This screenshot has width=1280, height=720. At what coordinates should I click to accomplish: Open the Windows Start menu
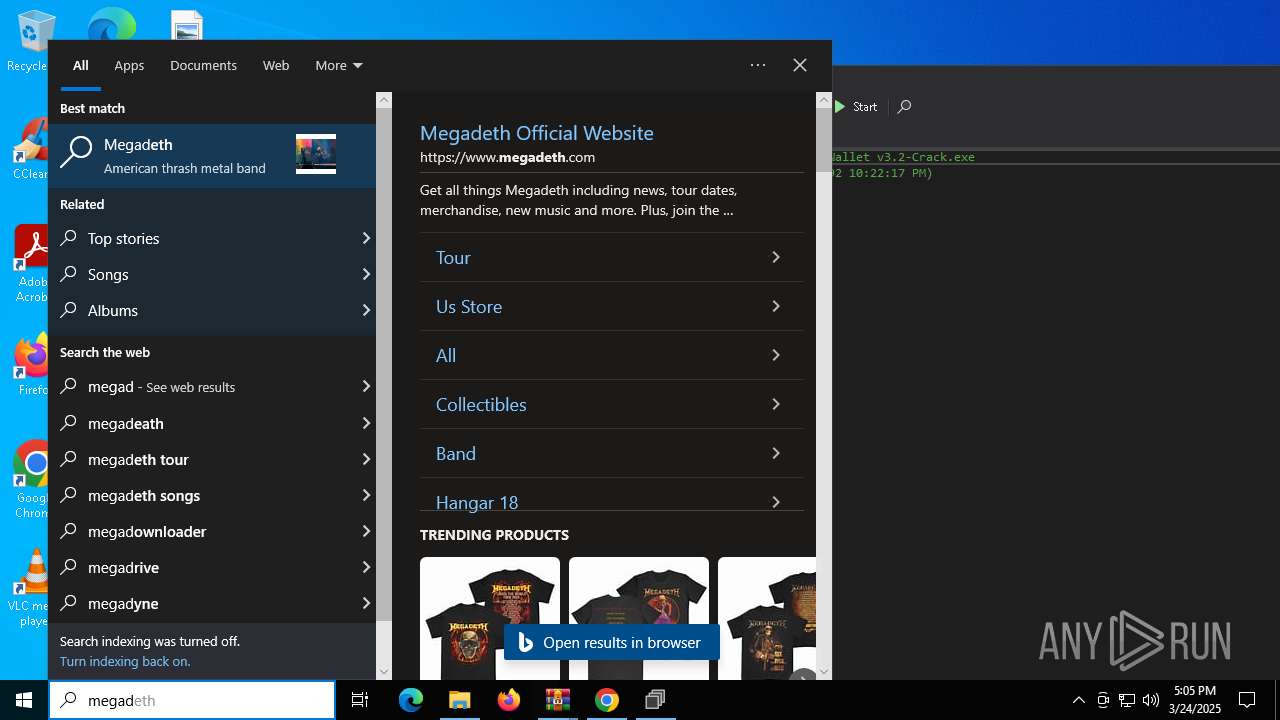(x=24, y=700)
